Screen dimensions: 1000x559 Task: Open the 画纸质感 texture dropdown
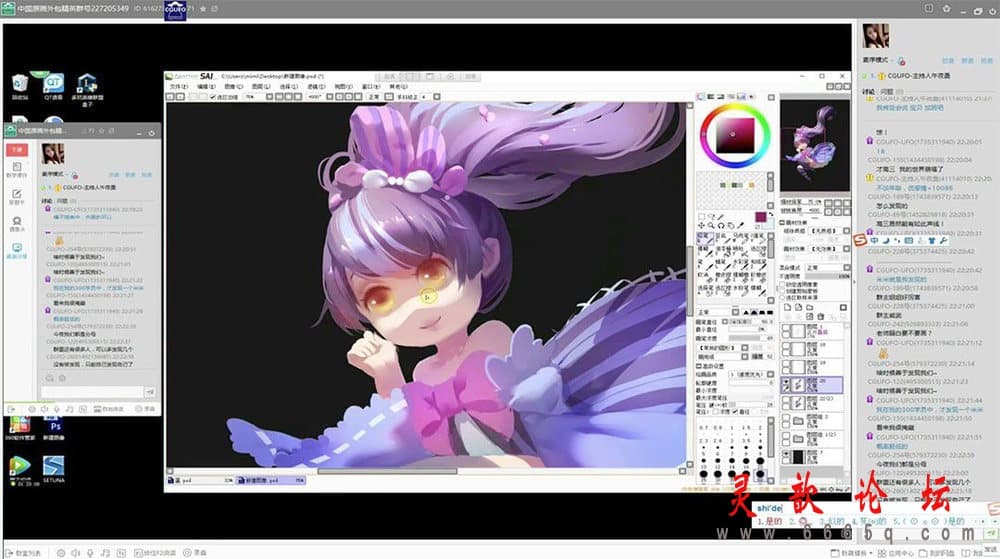pyautogui.click(x=829, y=231)
